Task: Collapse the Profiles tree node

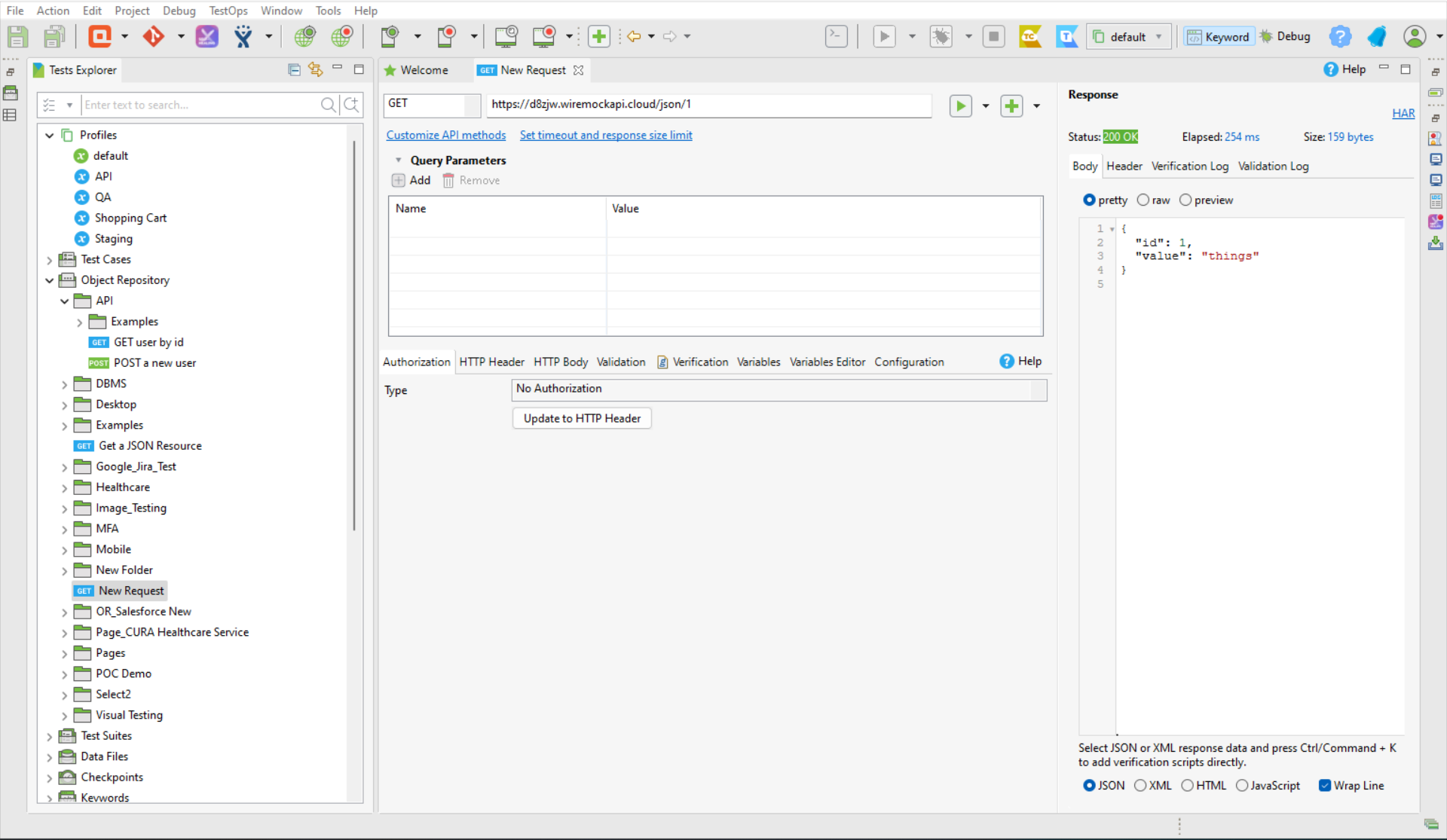Action: coord(50,136)
